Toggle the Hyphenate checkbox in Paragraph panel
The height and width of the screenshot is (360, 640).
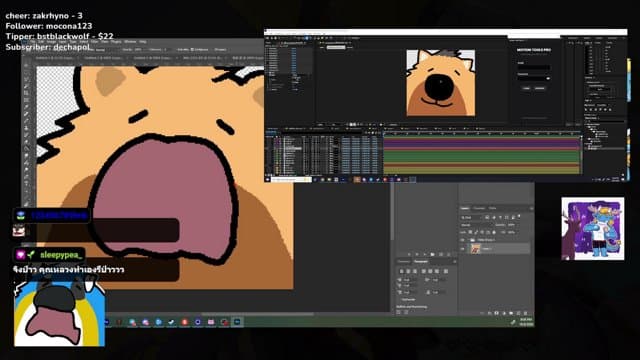[399, 300]
